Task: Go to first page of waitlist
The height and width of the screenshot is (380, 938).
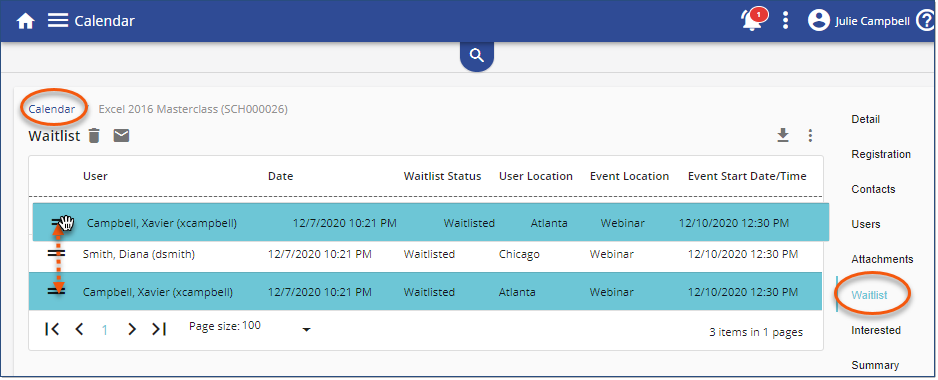Action: point(52,329)
